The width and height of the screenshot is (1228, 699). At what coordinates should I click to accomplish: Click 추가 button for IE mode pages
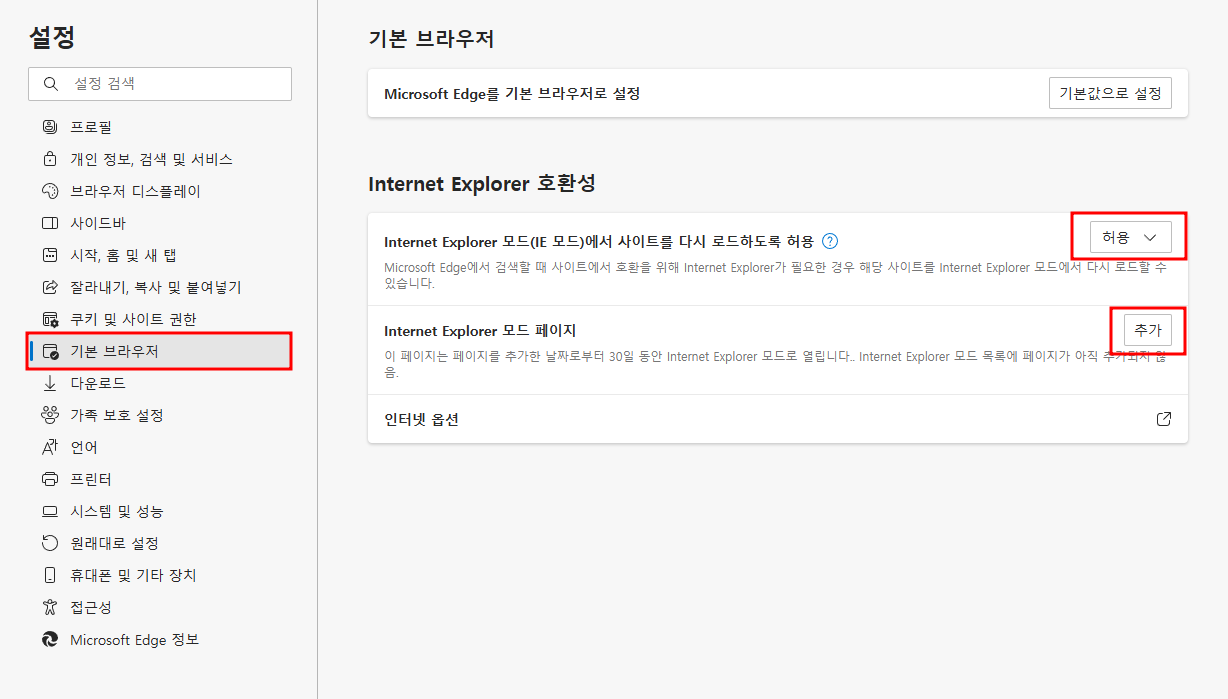1148,330
